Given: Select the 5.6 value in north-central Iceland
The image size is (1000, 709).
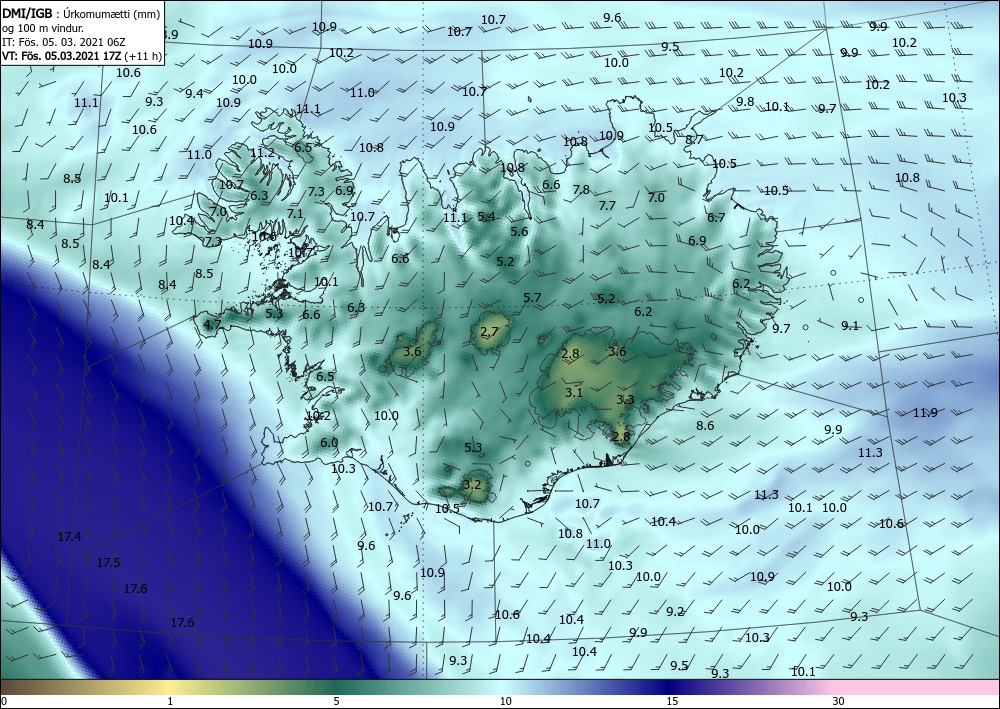Looking at the screenshot, I should click(x=519, y=231).
